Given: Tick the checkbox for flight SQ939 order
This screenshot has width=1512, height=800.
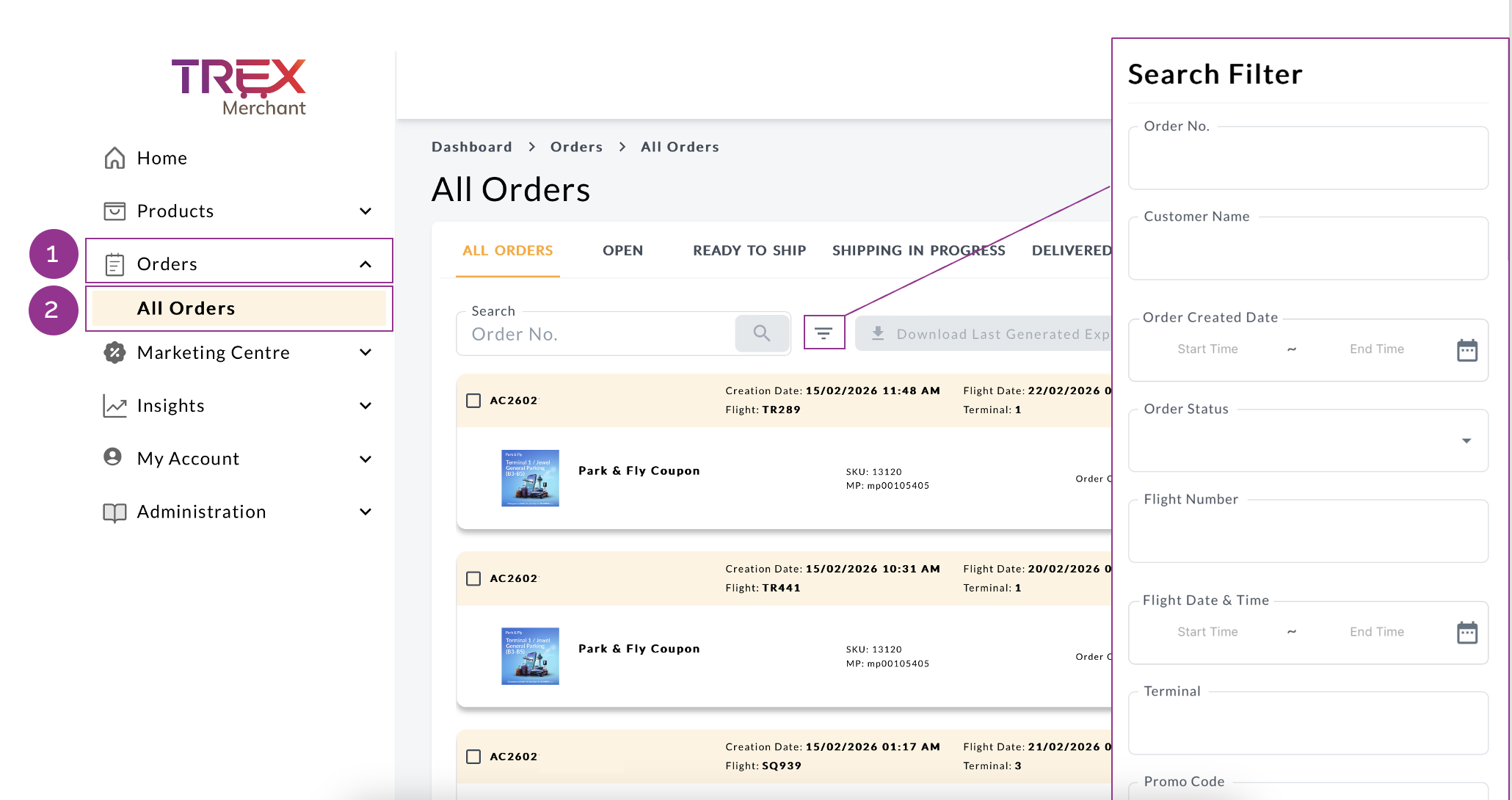Looking at the screenshot, I should pyautogui.click(x=473, y=757).
